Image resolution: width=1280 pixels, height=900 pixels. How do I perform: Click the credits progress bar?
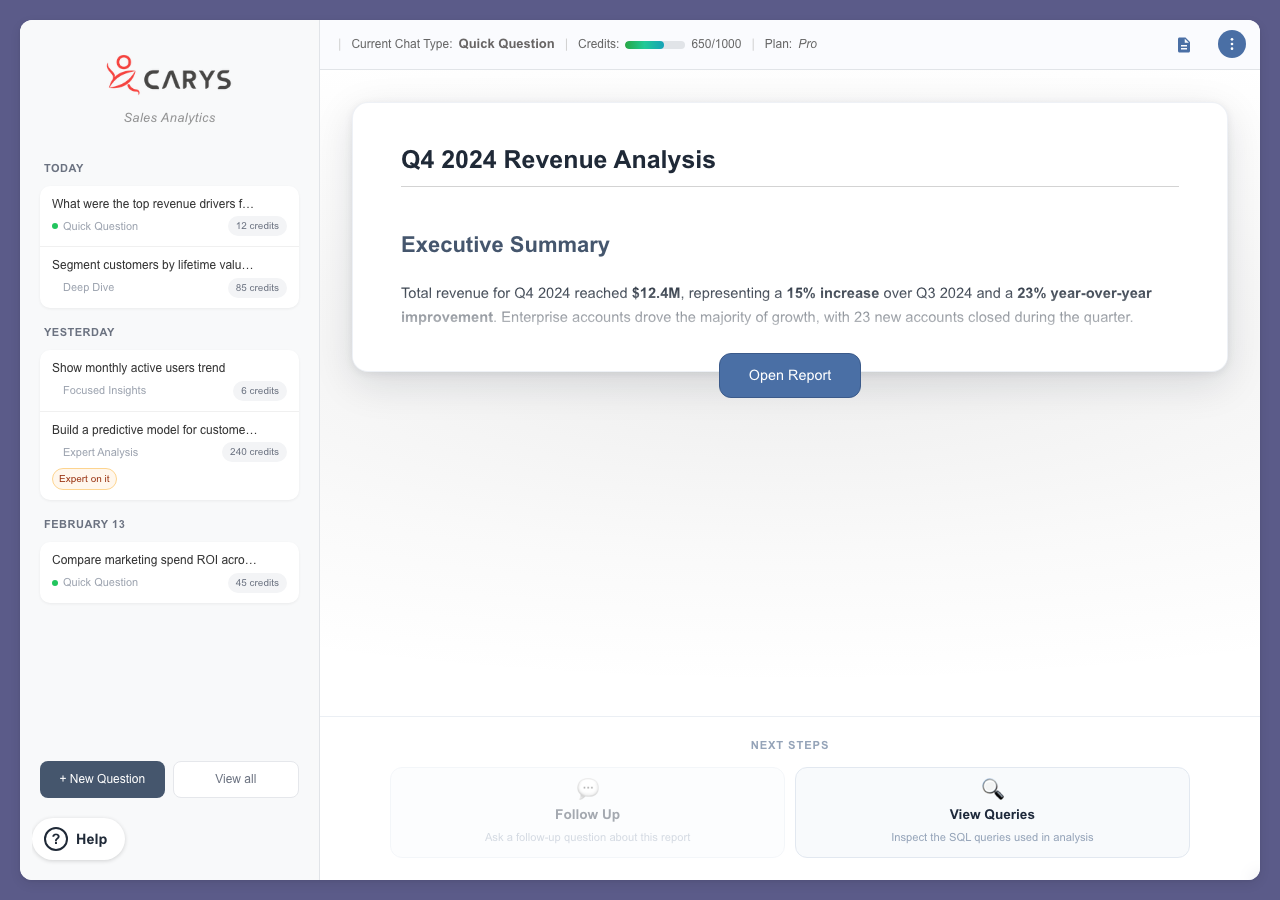[x=654, y=44]
